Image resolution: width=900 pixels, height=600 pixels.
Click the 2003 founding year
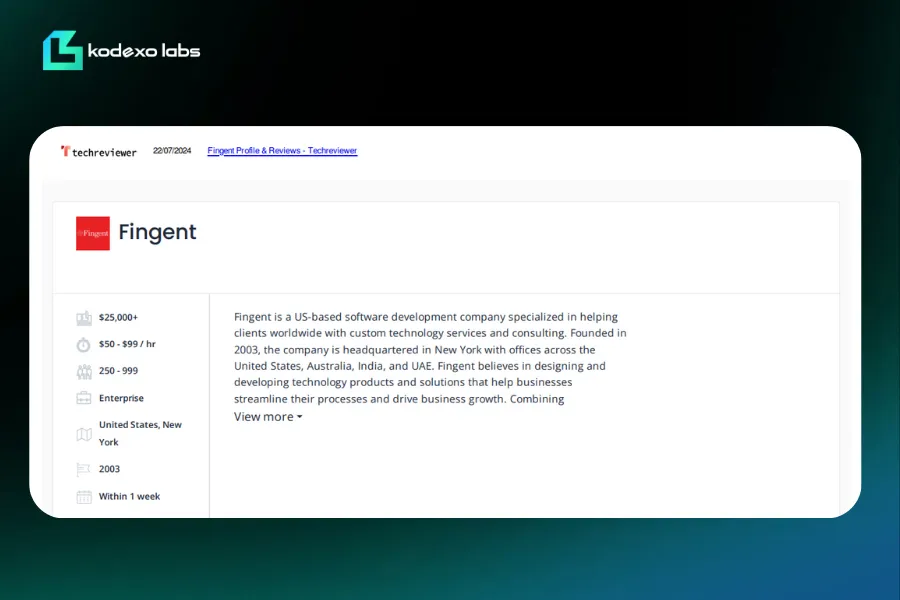[x=109, y=469]
